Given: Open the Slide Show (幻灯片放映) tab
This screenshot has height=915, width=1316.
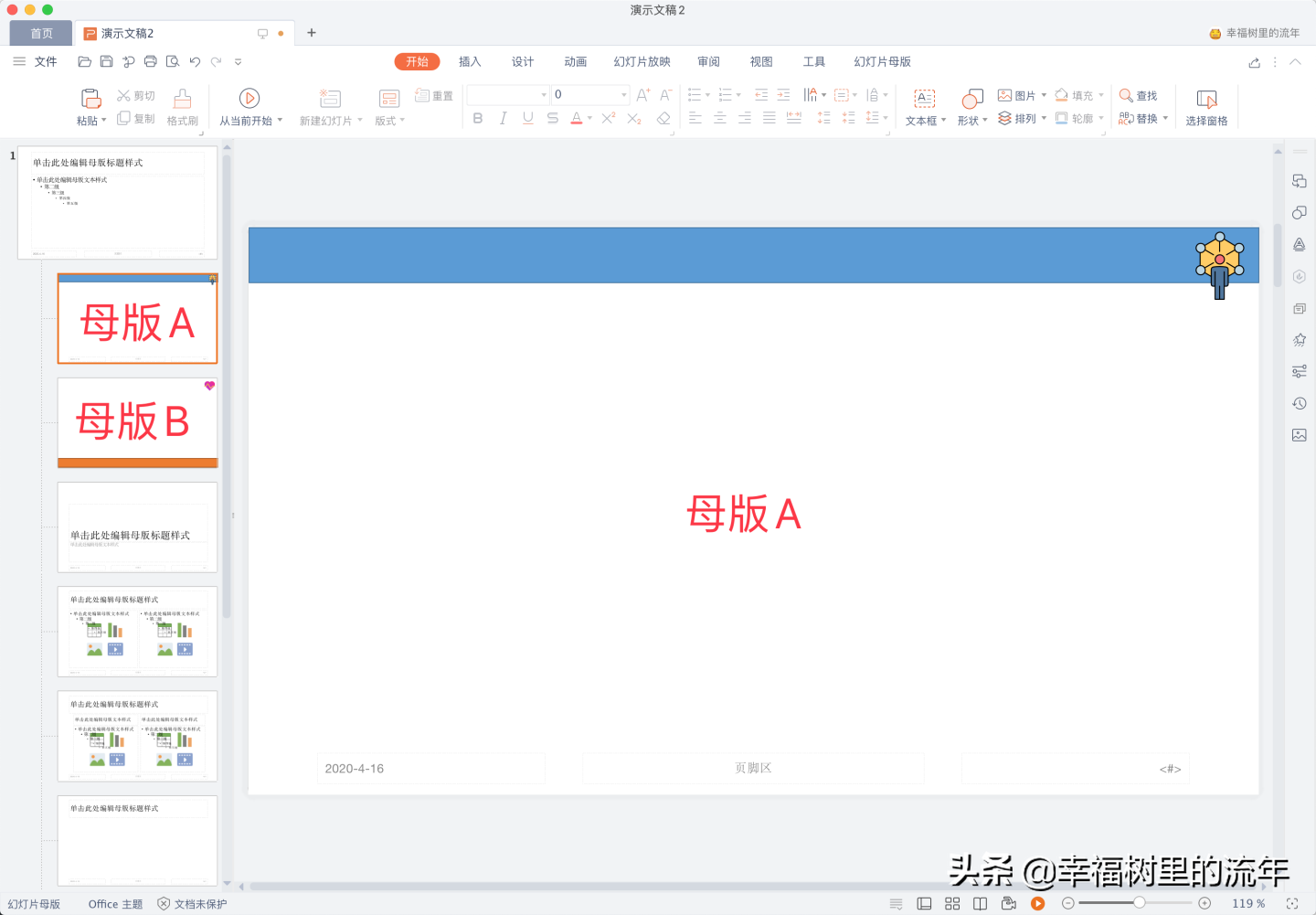Looking at the screenshot, I should click(642, 62).
